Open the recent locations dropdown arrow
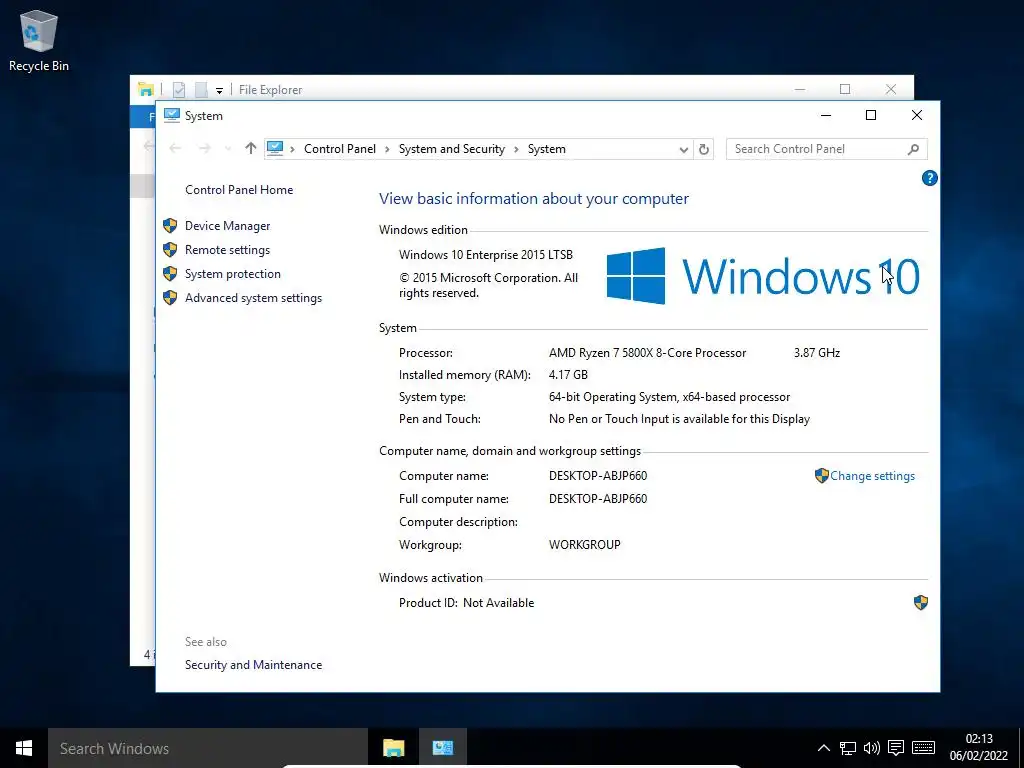1024x768 pixels. tap(228, 150)
